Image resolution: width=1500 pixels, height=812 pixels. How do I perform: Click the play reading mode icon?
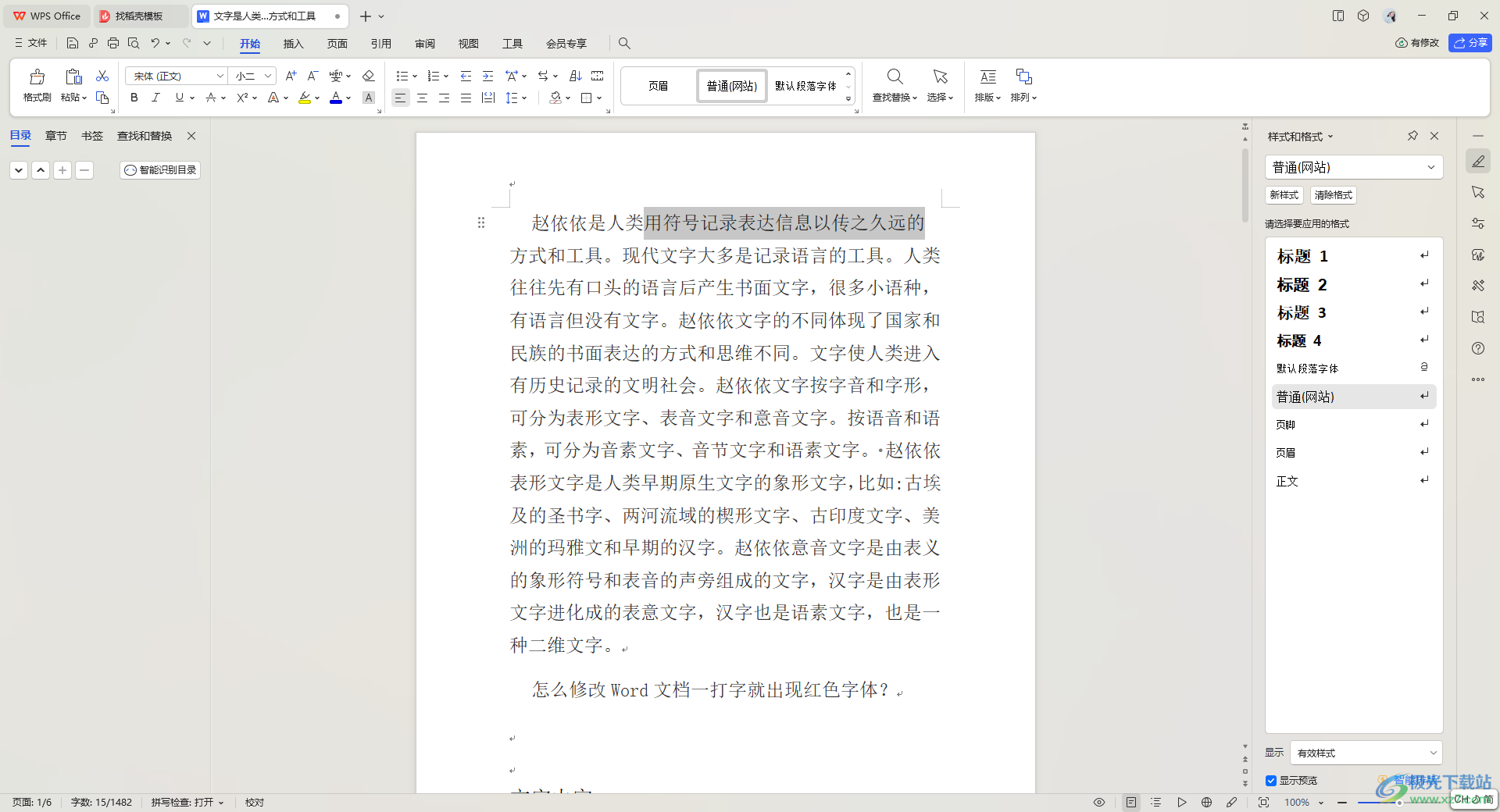click(1182, 802)
